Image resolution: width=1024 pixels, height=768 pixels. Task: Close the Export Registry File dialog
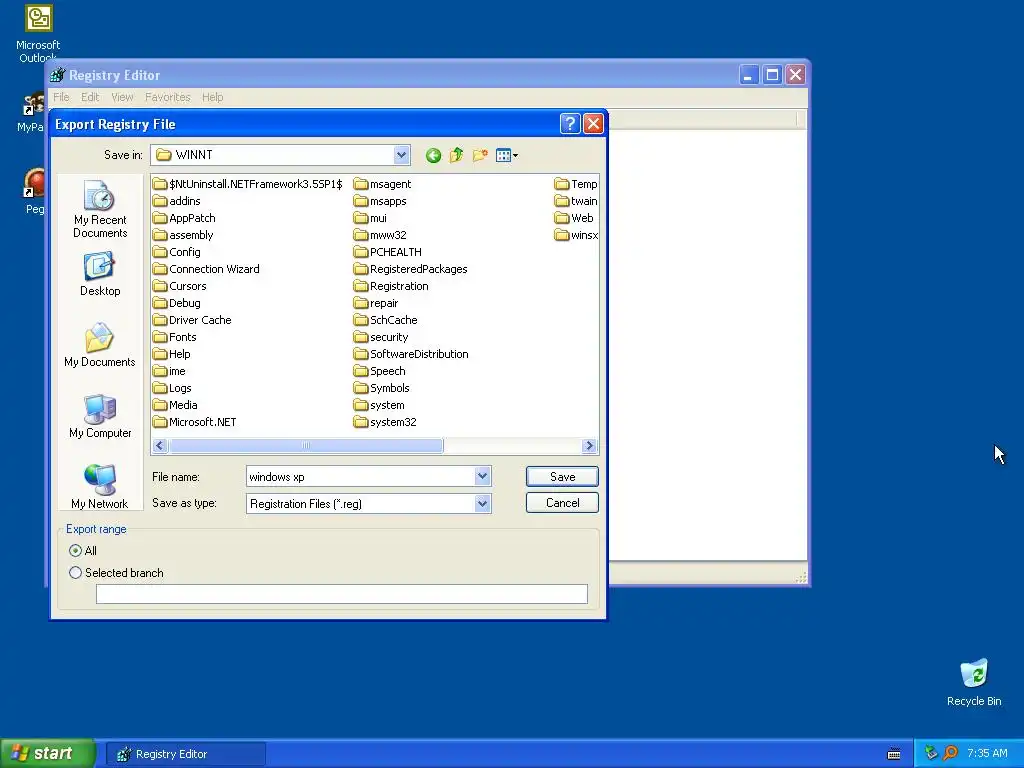click(593, 123)
